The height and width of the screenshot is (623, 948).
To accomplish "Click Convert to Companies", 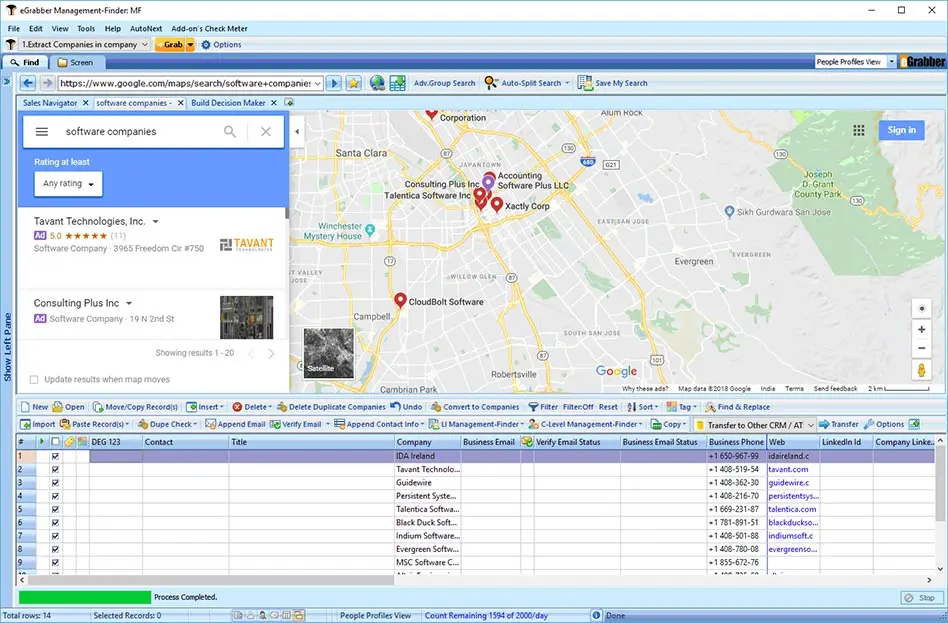I will 475,407.
